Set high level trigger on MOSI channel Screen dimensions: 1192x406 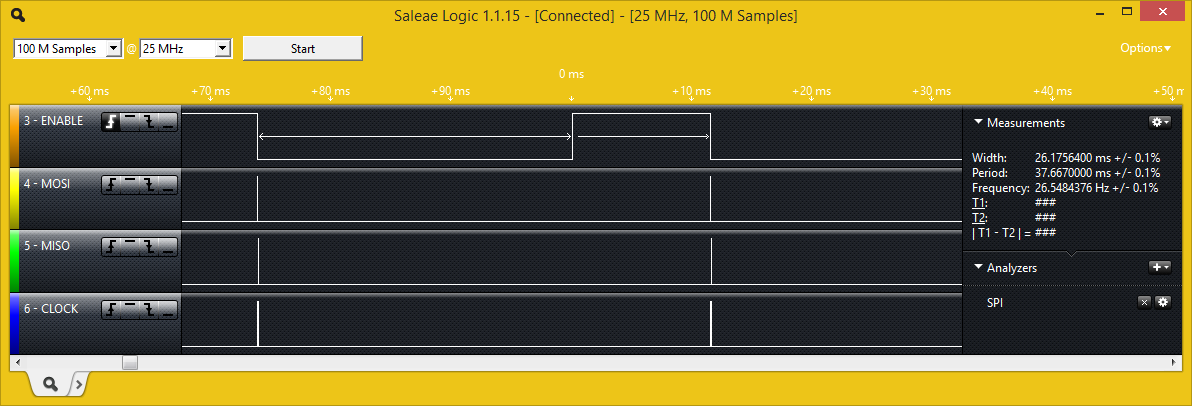tap(130, 185)
